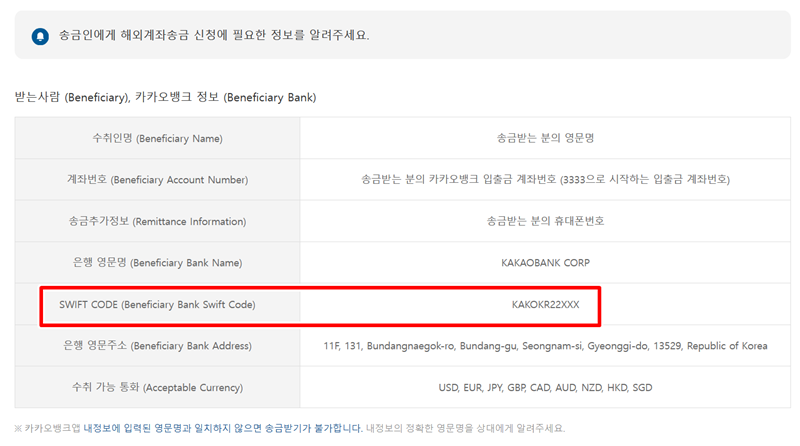Click the 수취인명 (Beneficiary Name) label cell
This screenshot has width=800, height=446.
pos(157,138)
